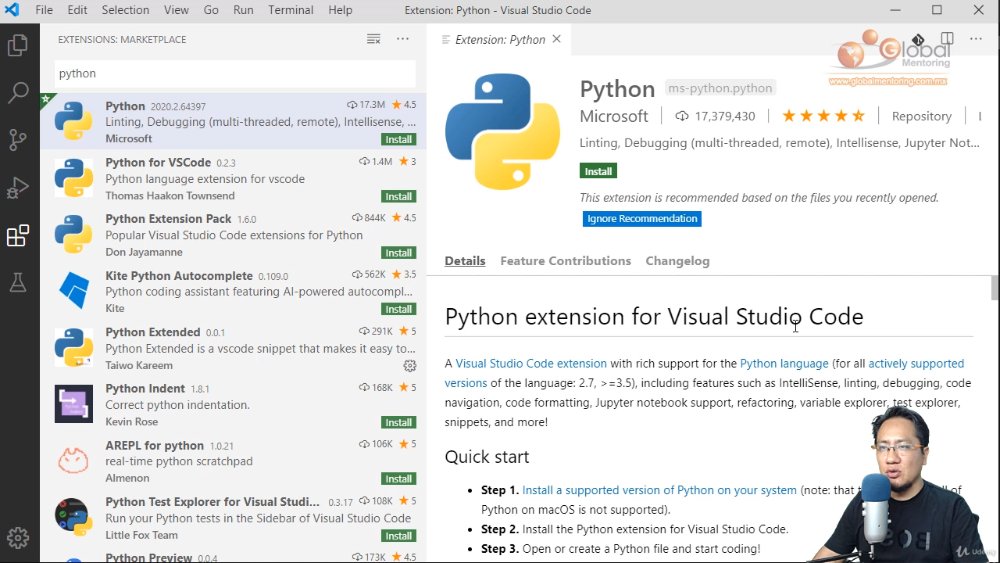The height and width of the screenshot is (563, 1000).
Task: Open the Go menu
Action: [211, 10]
